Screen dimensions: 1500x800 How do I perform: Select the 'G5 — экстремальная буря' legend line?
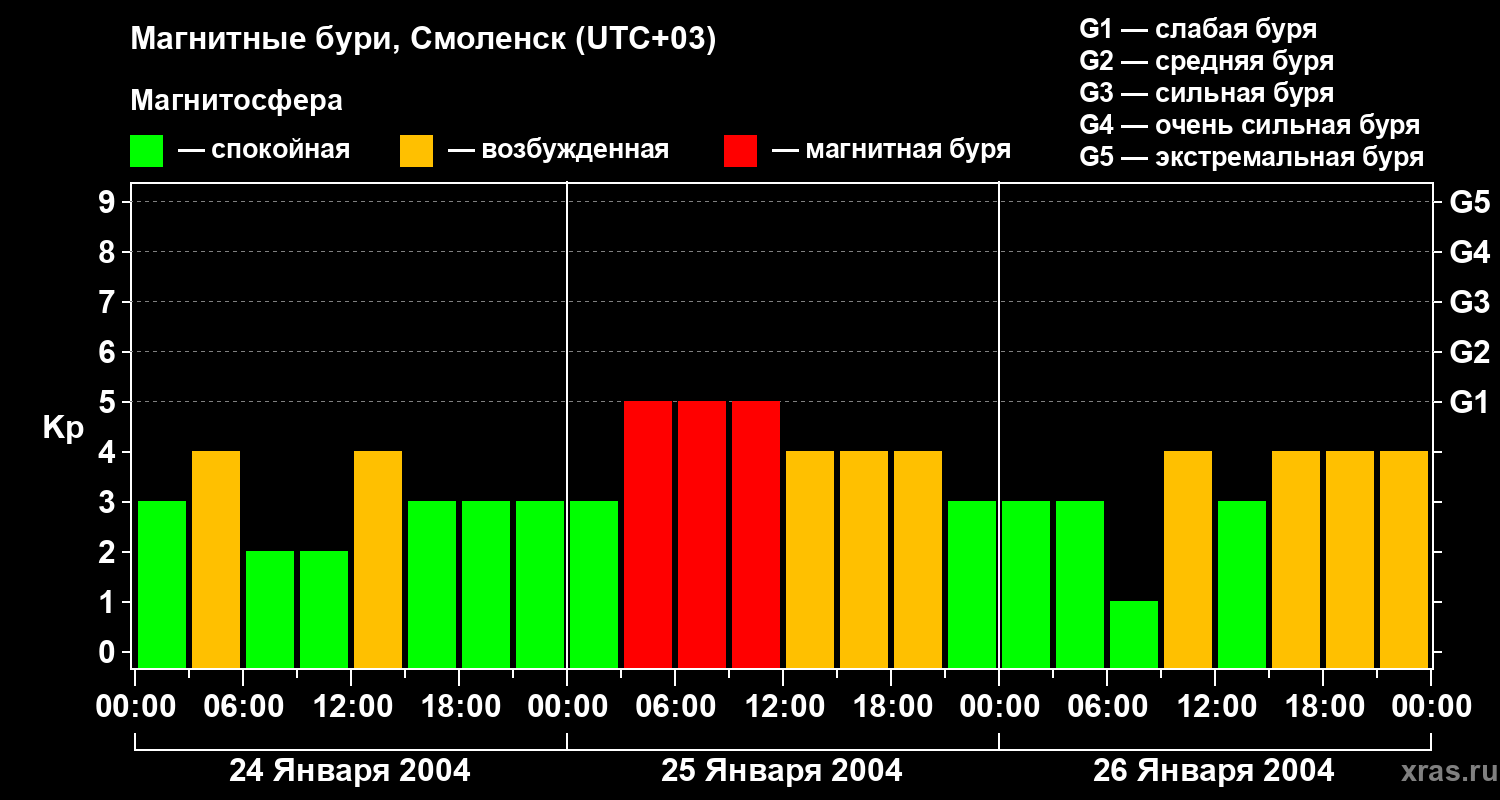point(1252,157)
